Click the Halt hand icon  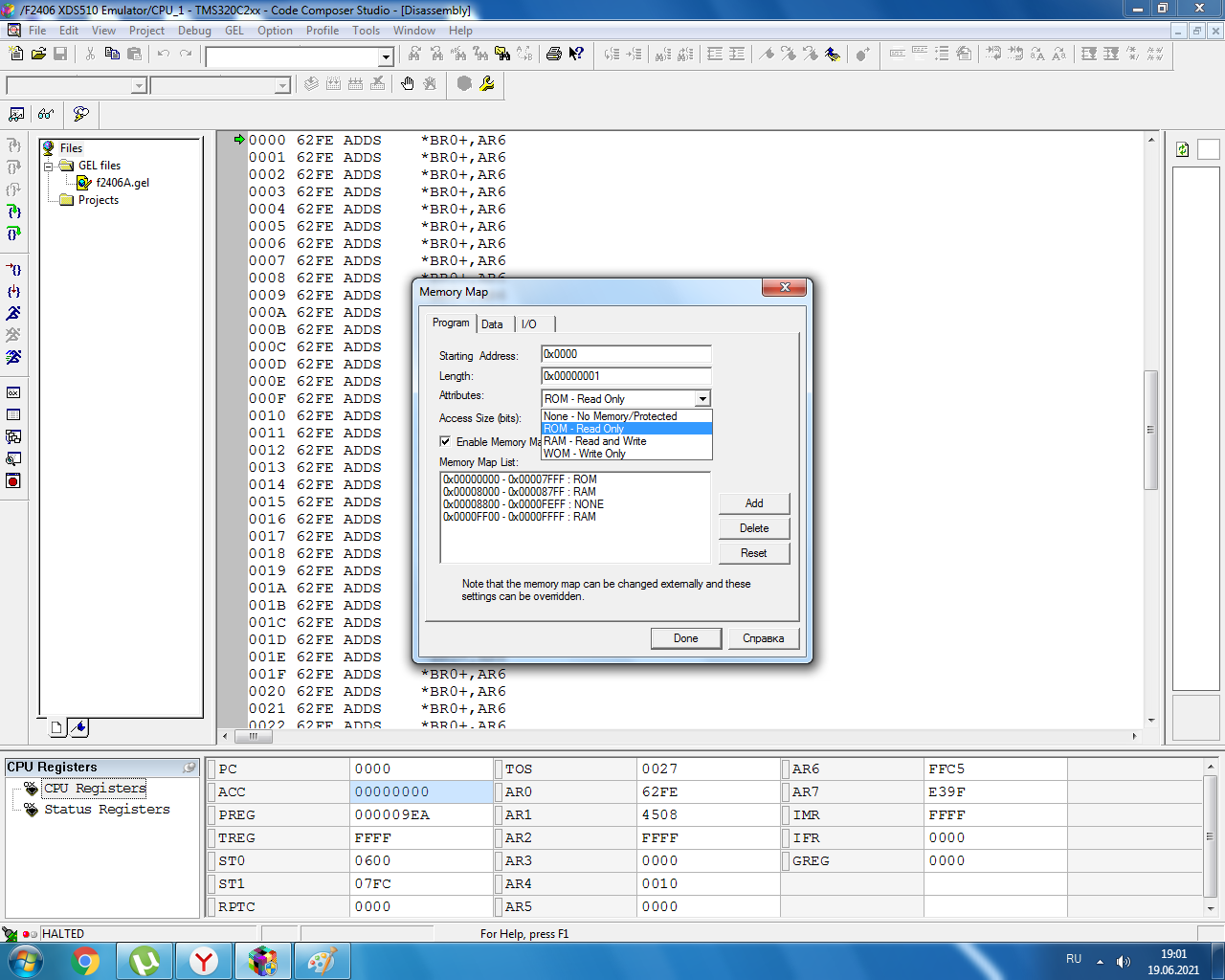coord(408,84)
